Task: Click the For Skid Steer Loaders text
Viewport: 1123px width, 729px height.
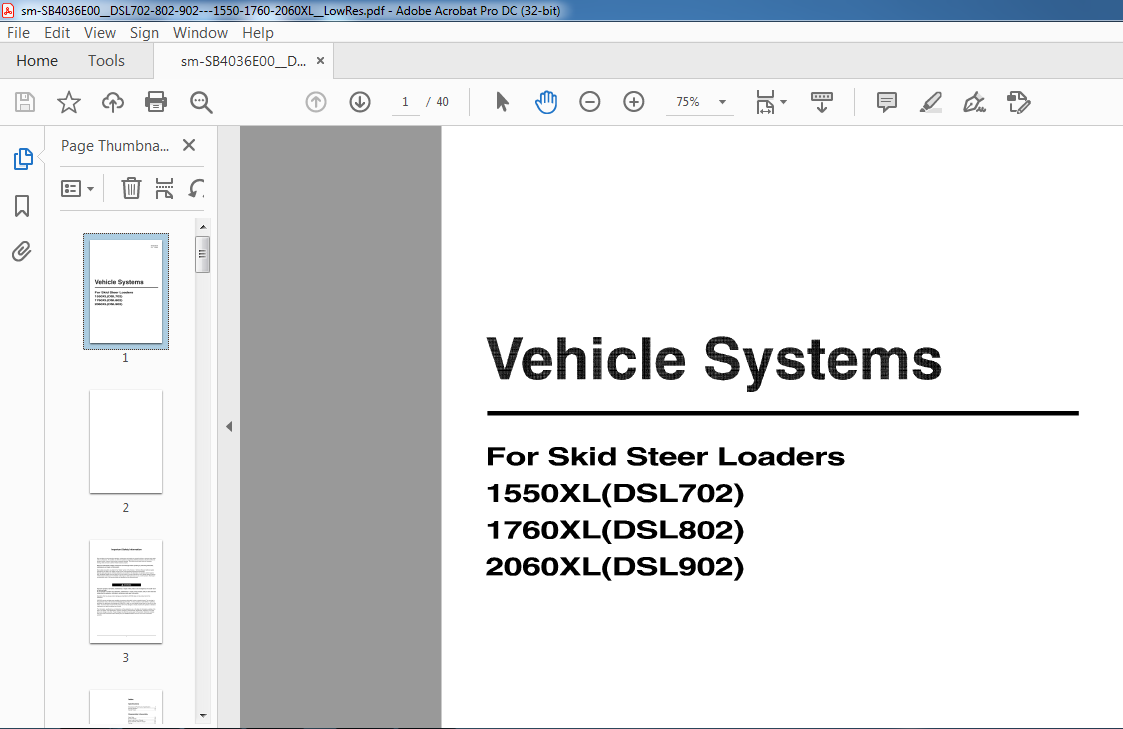Action: 665,456
